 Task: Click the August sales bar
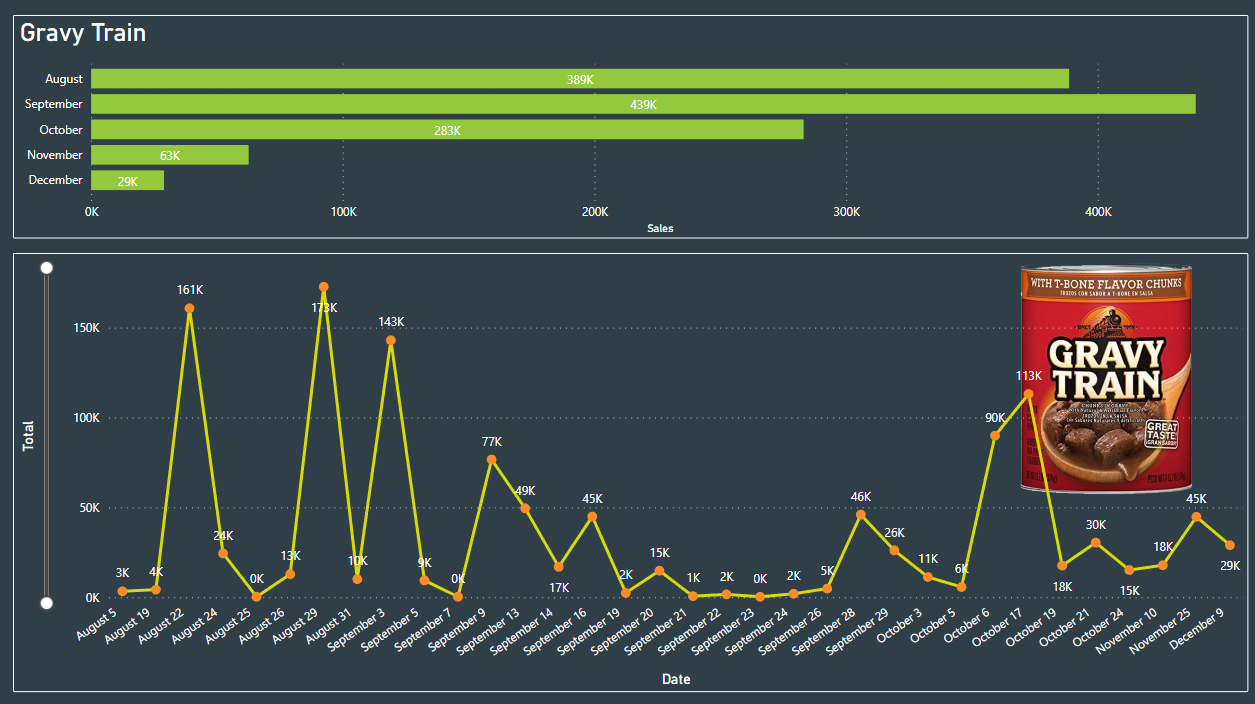[580, 79]
